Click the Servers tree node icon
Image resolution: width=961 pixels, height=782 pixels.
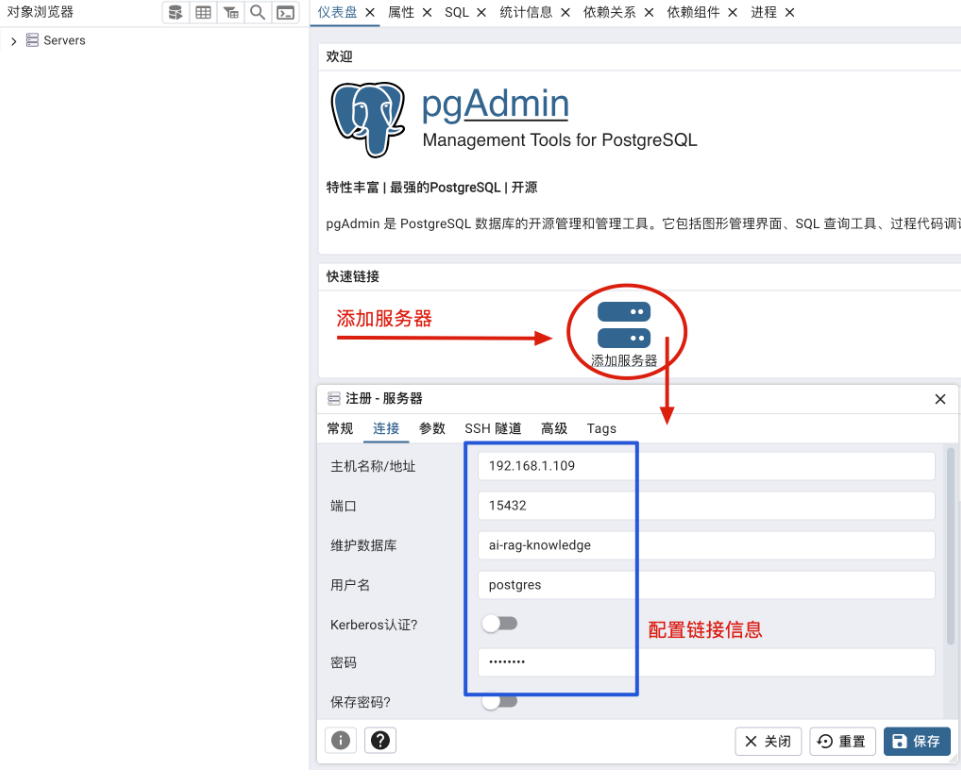pos(32,40)
